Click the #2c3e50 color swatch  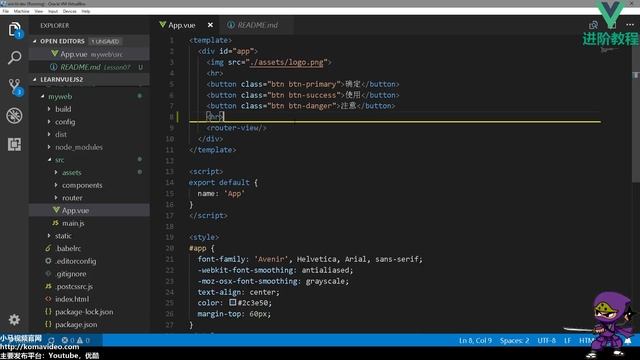pos(232,302)
